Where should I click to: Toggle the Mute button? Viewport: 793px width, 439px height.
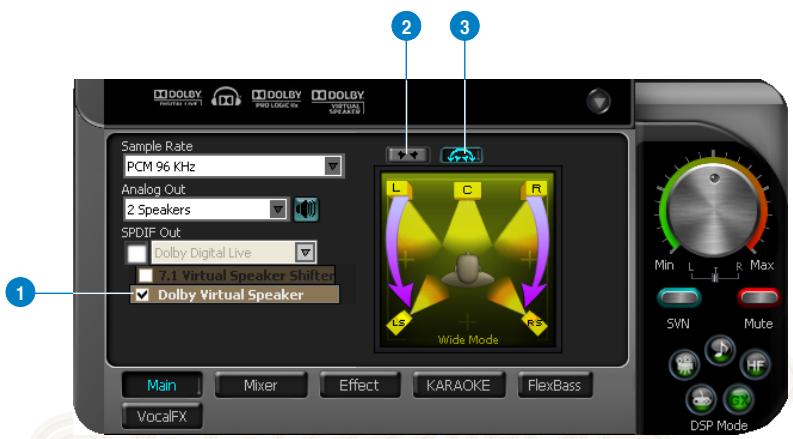click(x=758, y=297)
